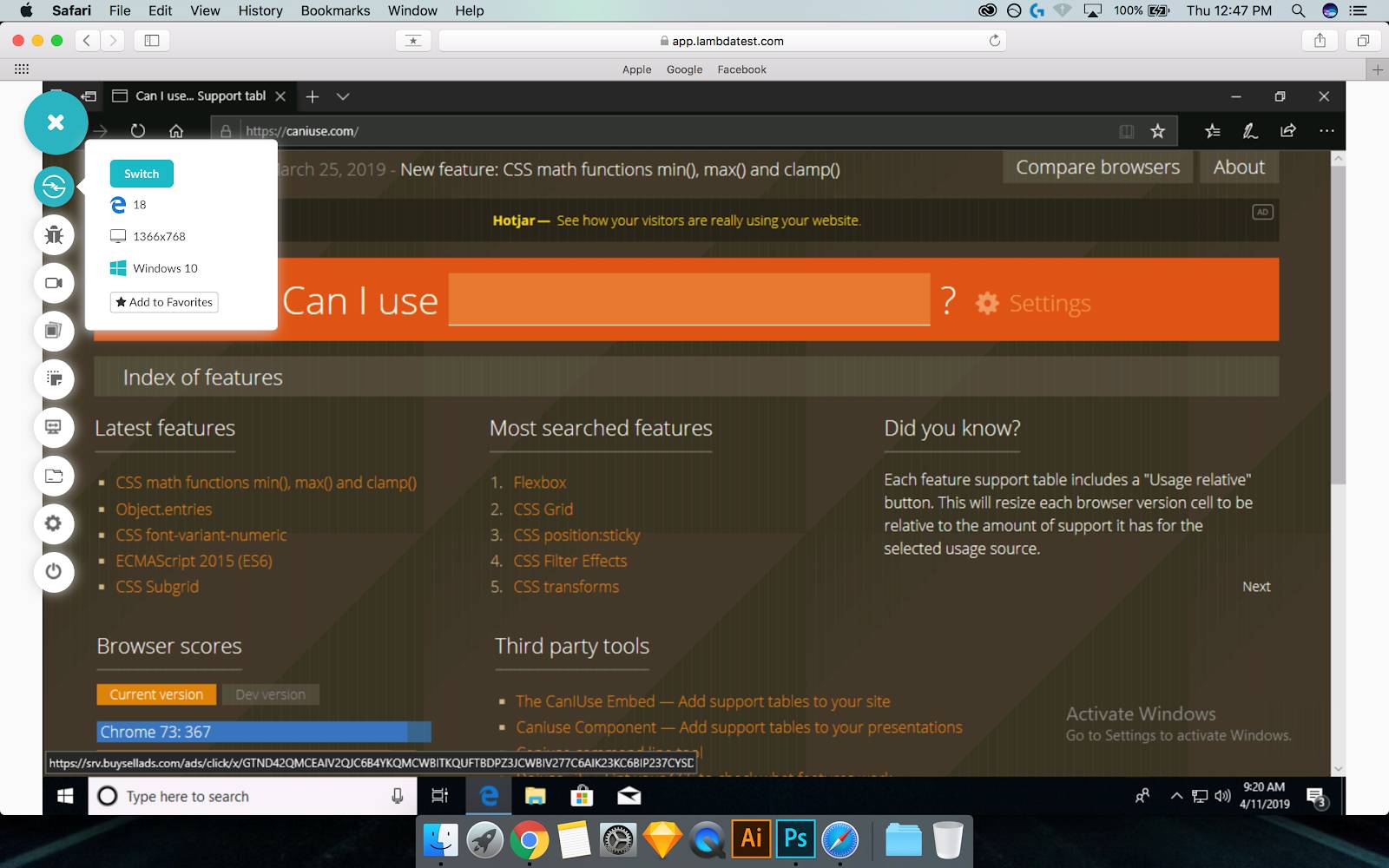1389x868 pixels.
Task: Click the Safari share button
Action: (x=1320, y=41)
